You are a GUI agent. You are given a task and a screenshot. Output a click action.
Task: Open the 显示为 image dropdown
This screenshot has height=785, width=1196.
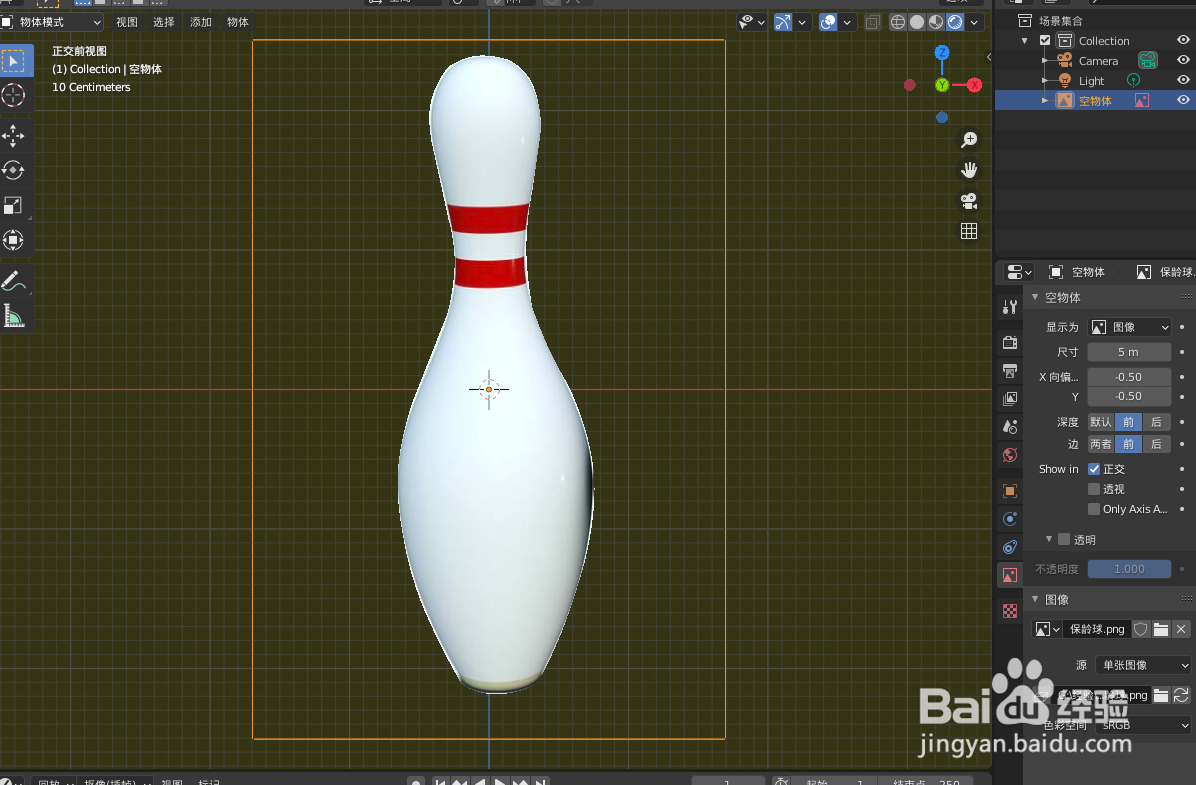[x=1129, y=326]
